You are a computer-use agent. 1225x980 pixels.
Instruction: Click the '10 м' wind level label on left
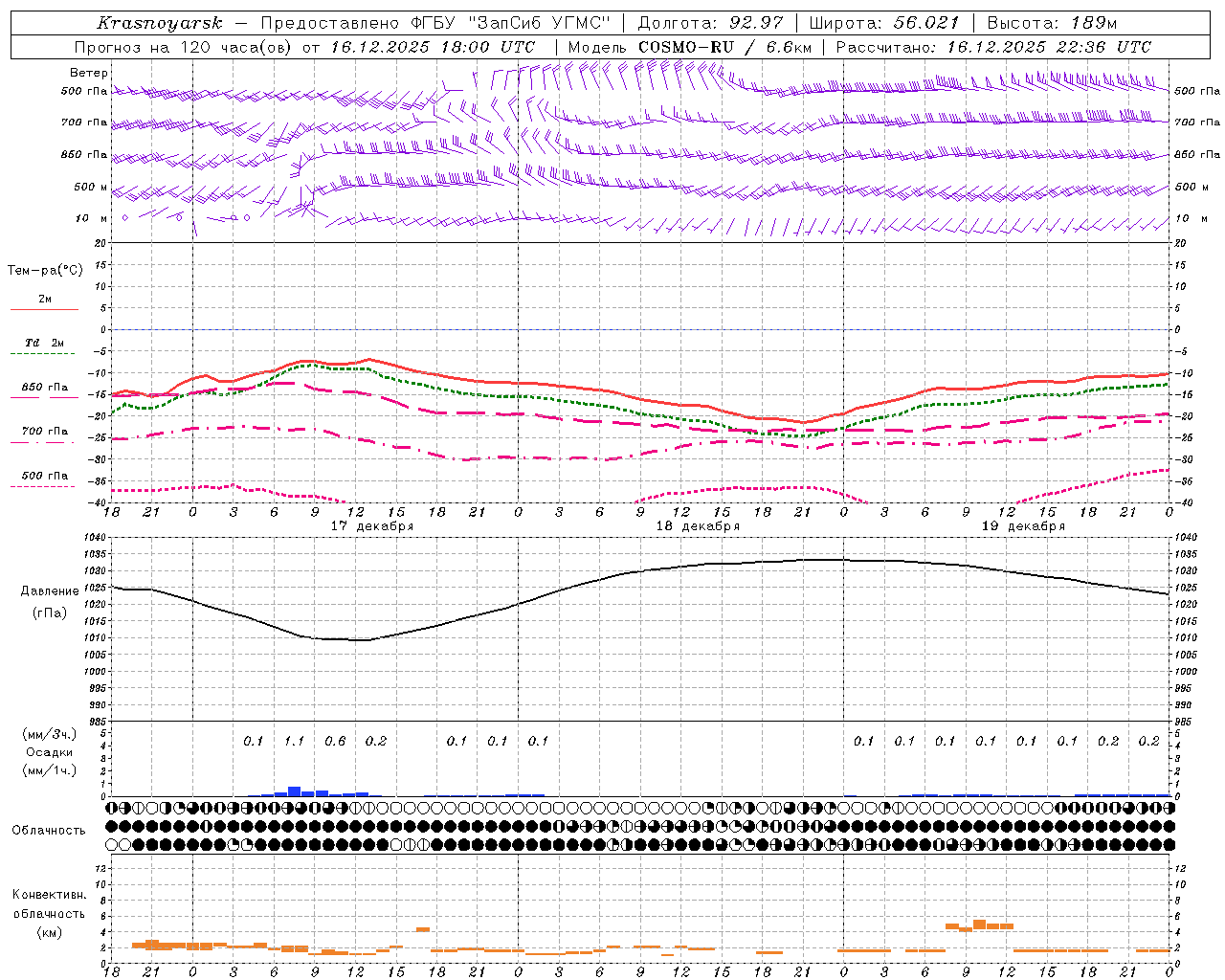[x=92, y=218]
